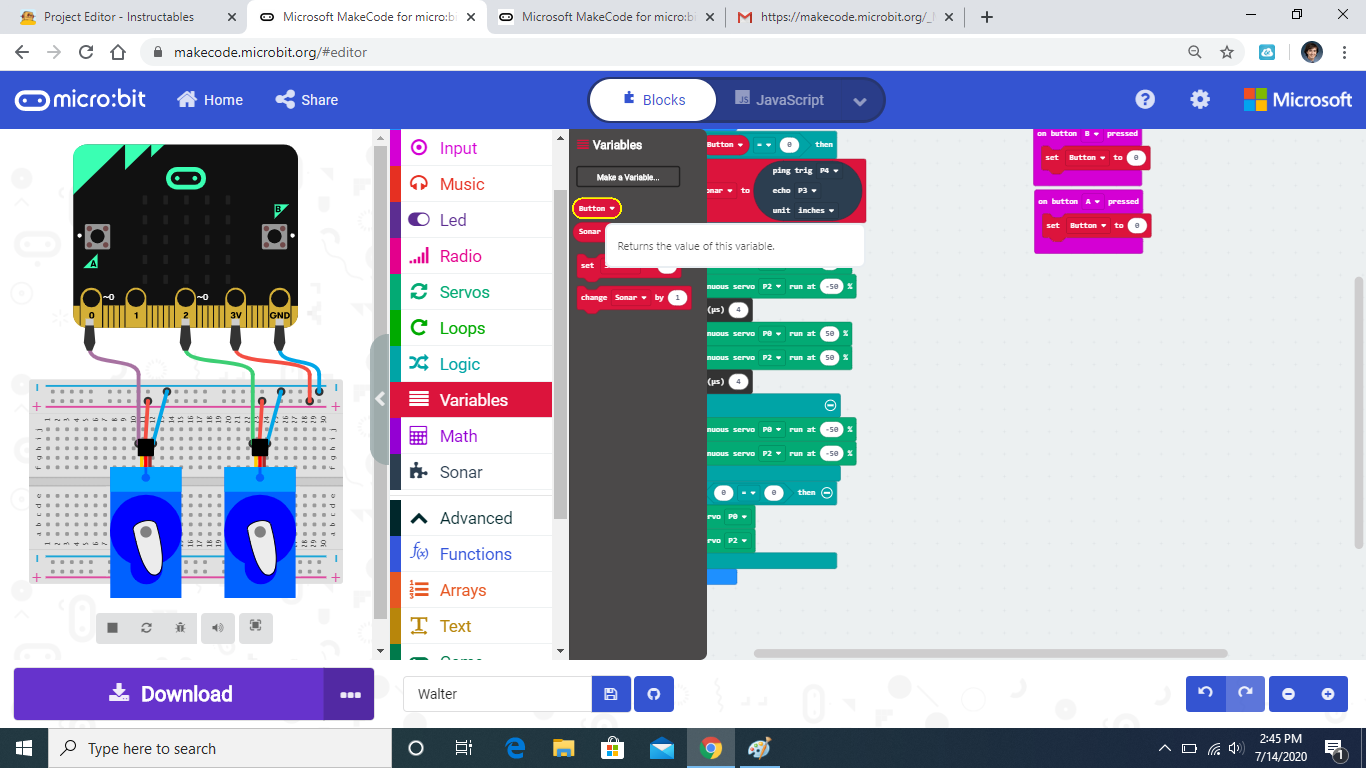Open the Windows Start menu
The width and height of the screenshot is (1366, 768).
click(x=24, y=748)
